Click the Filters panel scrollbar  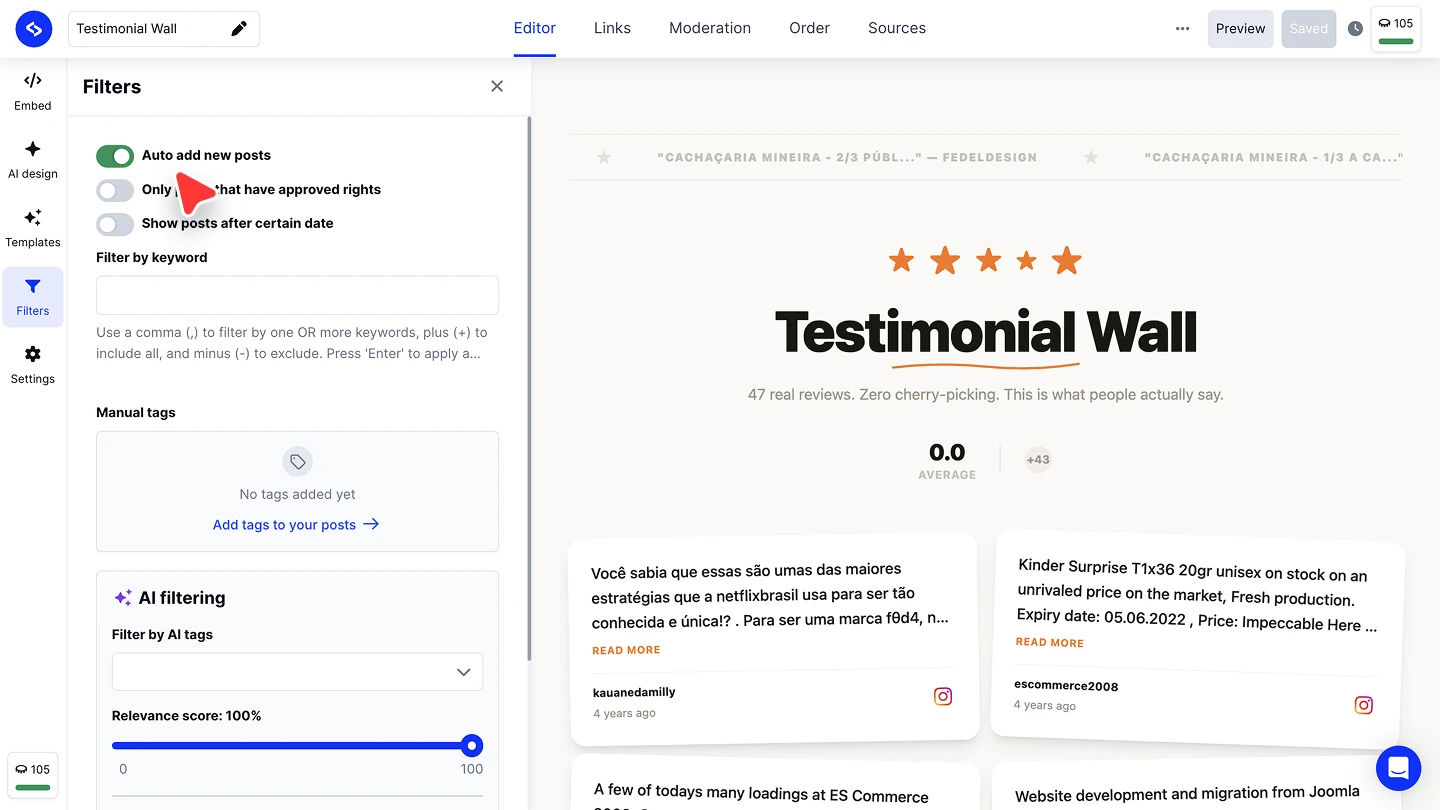(x=529, y=390)
